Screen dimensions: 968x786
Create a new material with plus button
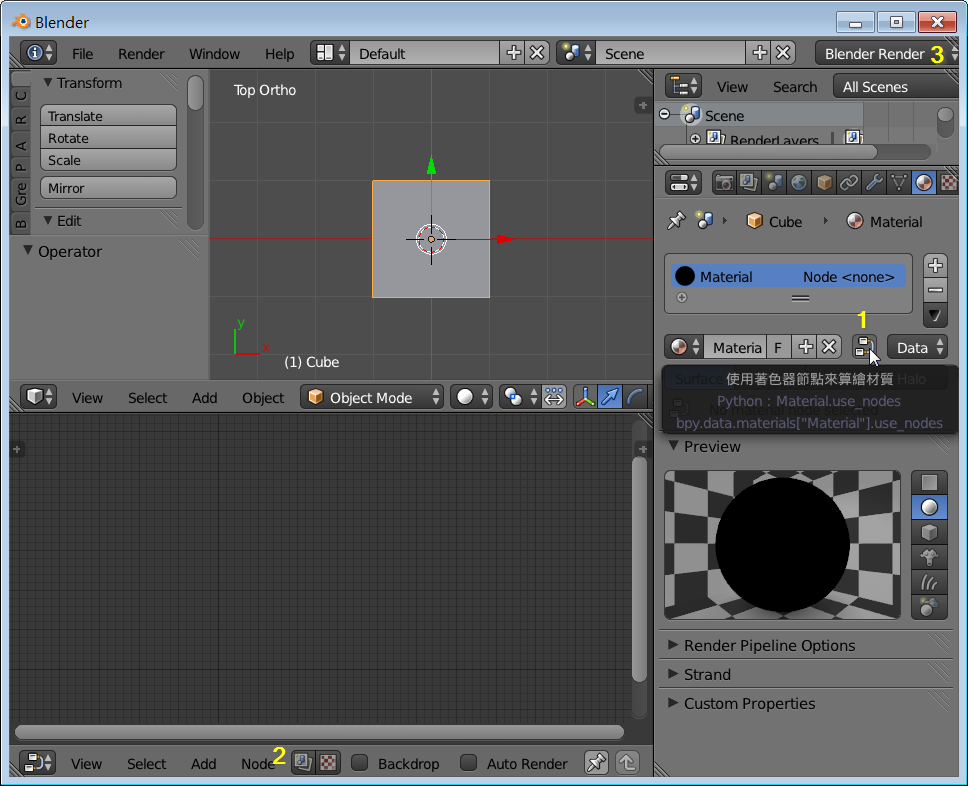coord(805,347)
